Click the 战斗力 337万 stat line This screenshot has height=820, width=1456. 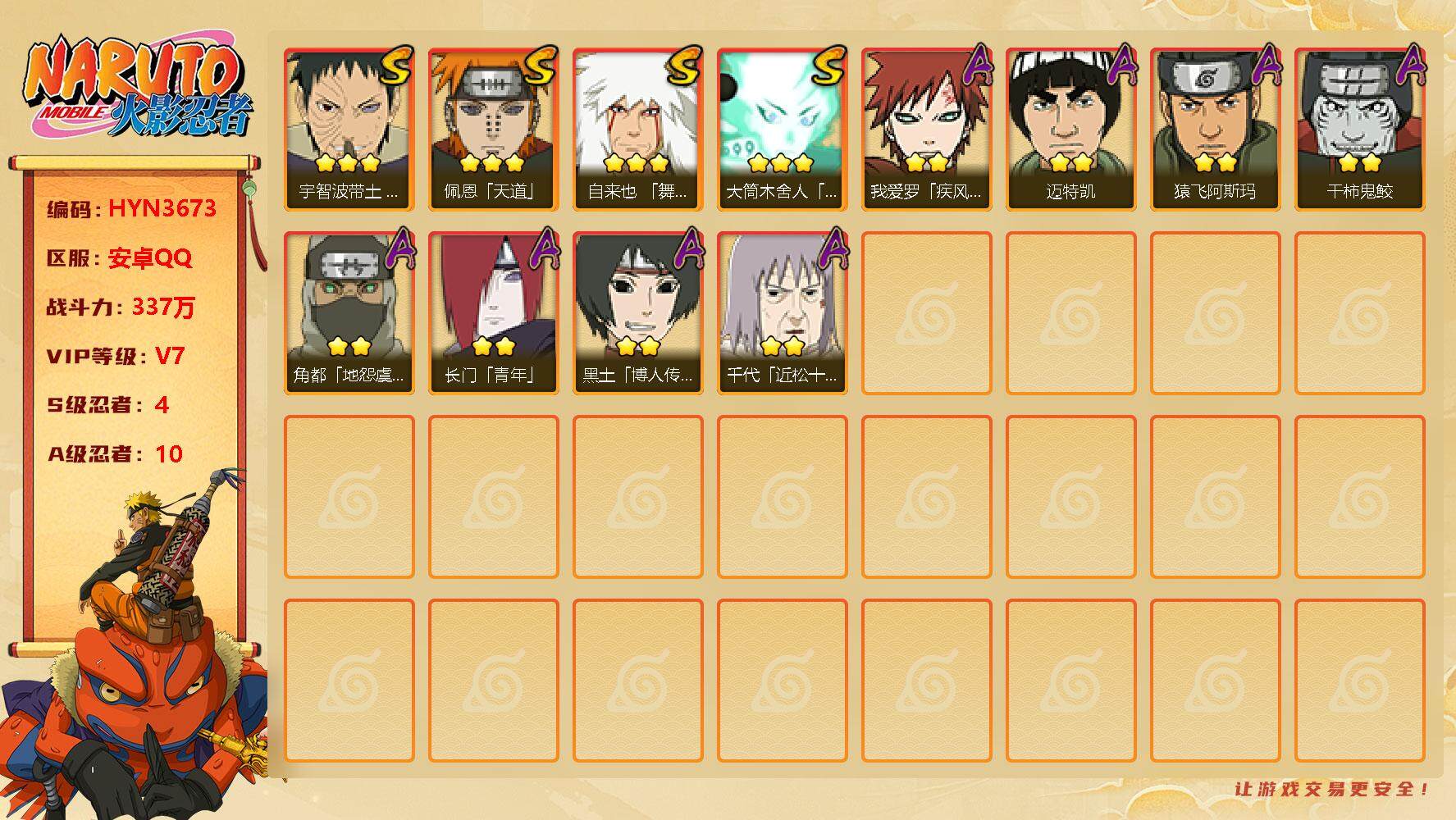tap(121, 307)
